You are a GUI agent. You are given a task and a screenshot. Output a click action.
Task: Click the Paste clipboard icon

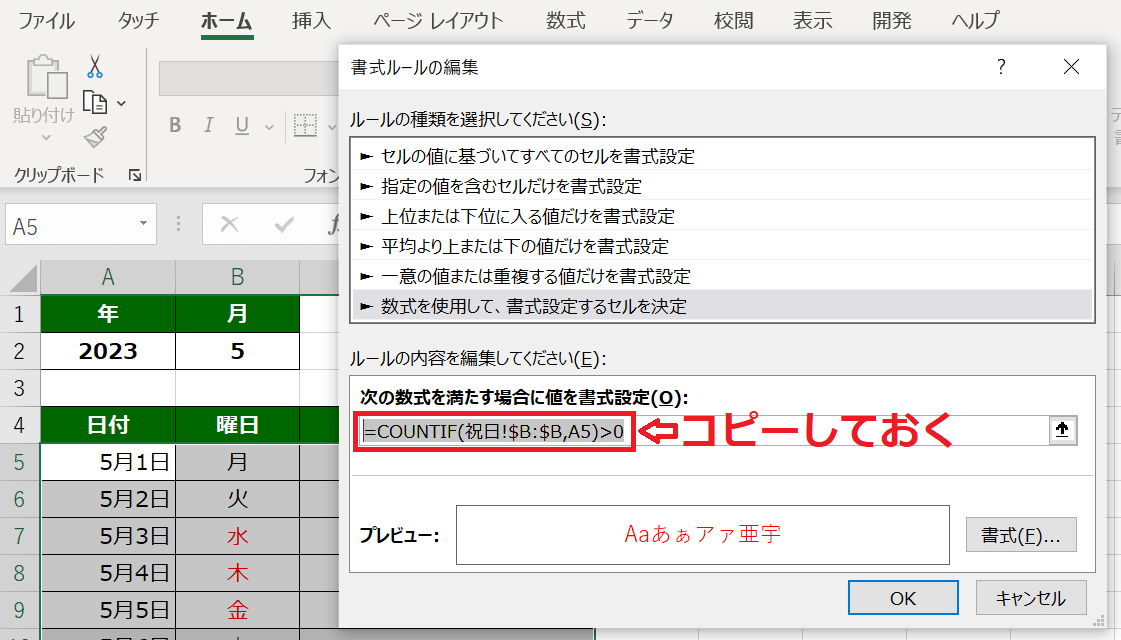[44, 80]
